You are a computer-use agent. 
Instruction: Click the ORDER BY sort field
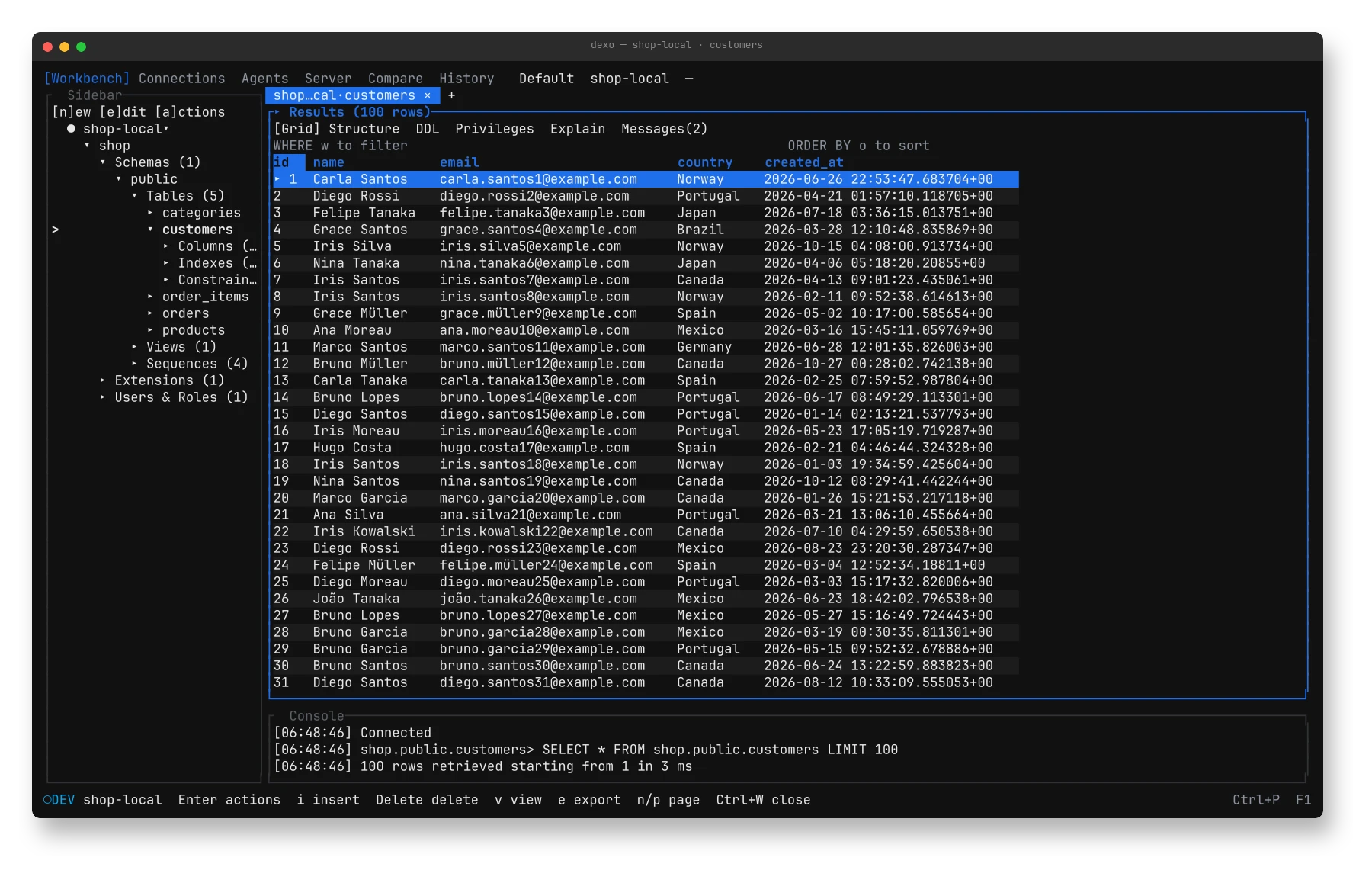pyautogui.click(x=858, y=146)
